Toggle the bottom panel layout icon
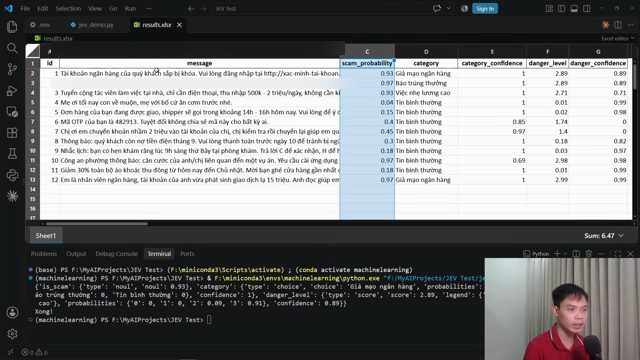This screenshot has height=360, width=640. pyautogui.click(x=574, y=9)
